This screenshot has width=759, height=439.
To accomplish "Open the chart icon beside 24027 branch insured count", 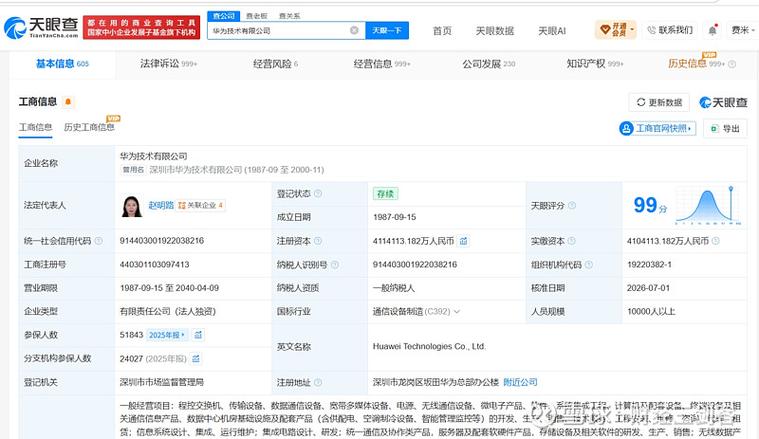I will point(196,359).
